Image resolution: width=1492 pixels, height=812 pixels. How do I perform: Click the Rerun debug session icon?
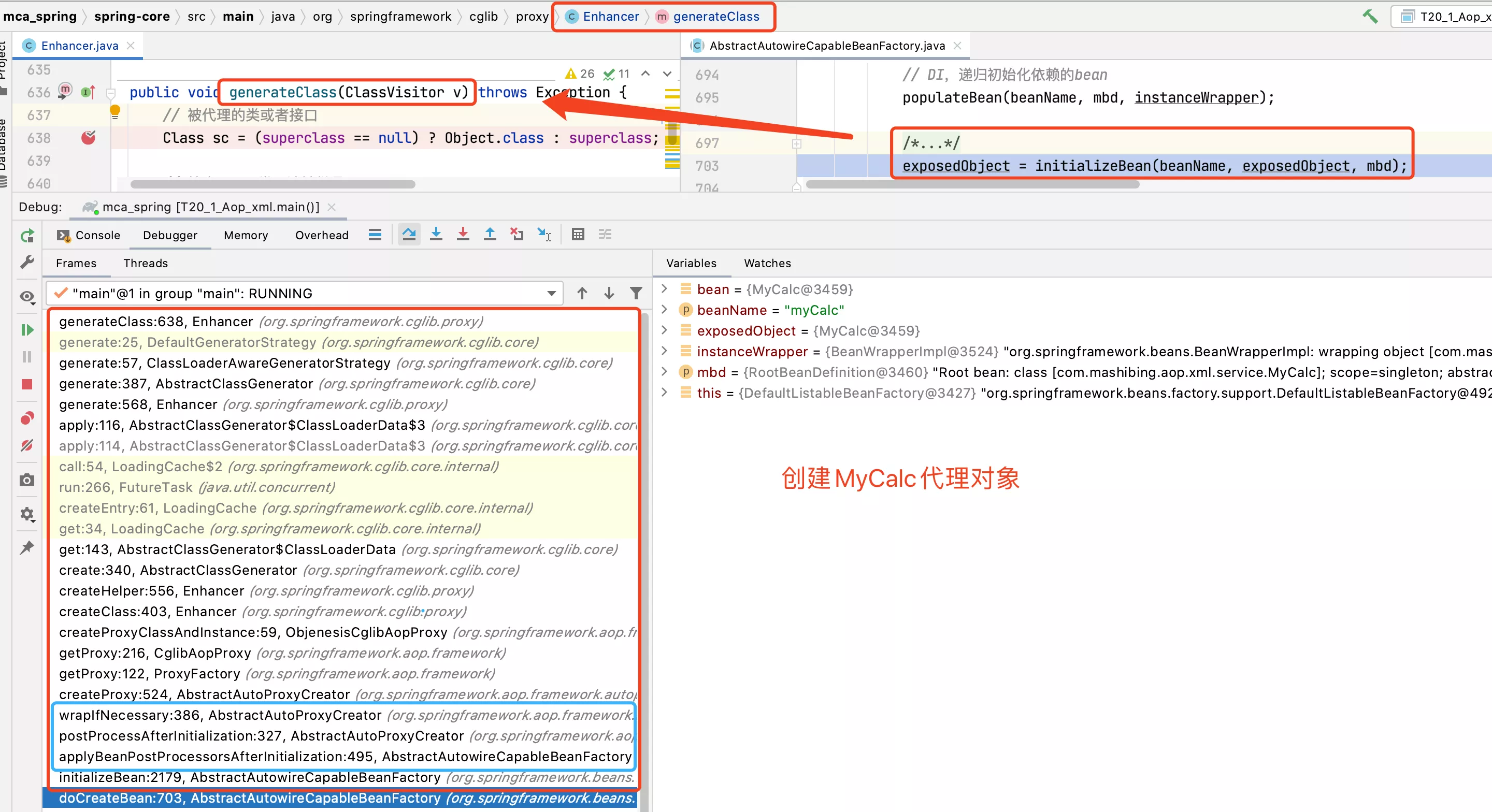pyautogui.click(x=27, y=236)
